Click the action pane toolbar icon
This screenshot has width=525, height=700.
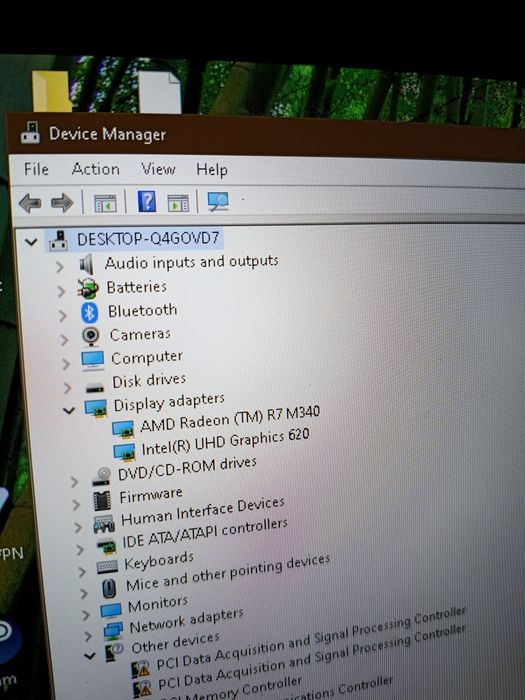click(x=178, y=203)
